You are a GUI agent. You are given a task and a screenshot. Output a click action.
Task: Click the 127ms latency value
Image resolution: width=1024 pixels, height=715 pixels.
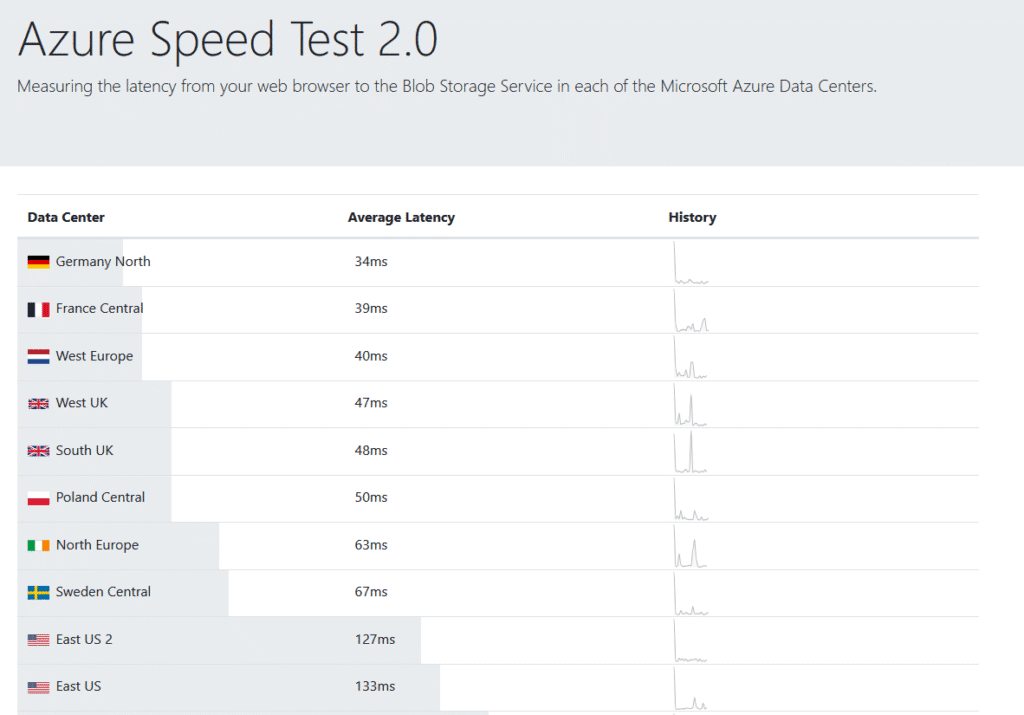coord(375,639)
